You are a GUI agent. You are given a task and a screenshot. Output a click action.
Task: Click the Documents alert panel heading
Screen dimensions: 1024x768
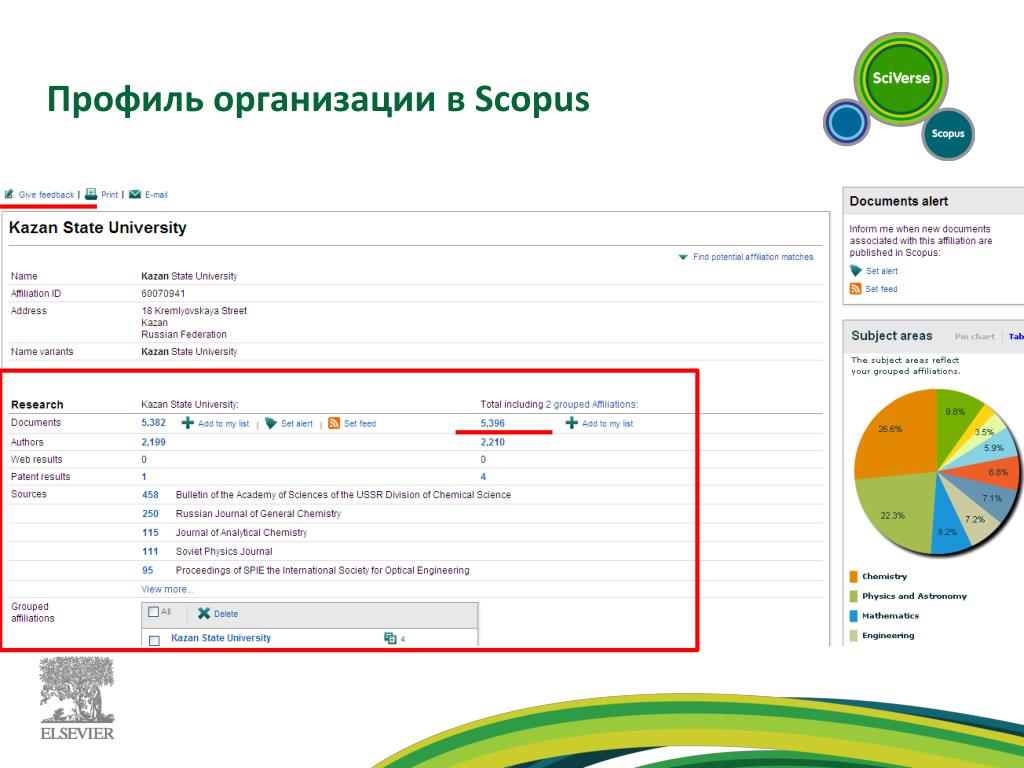click(x=899, y=202)
